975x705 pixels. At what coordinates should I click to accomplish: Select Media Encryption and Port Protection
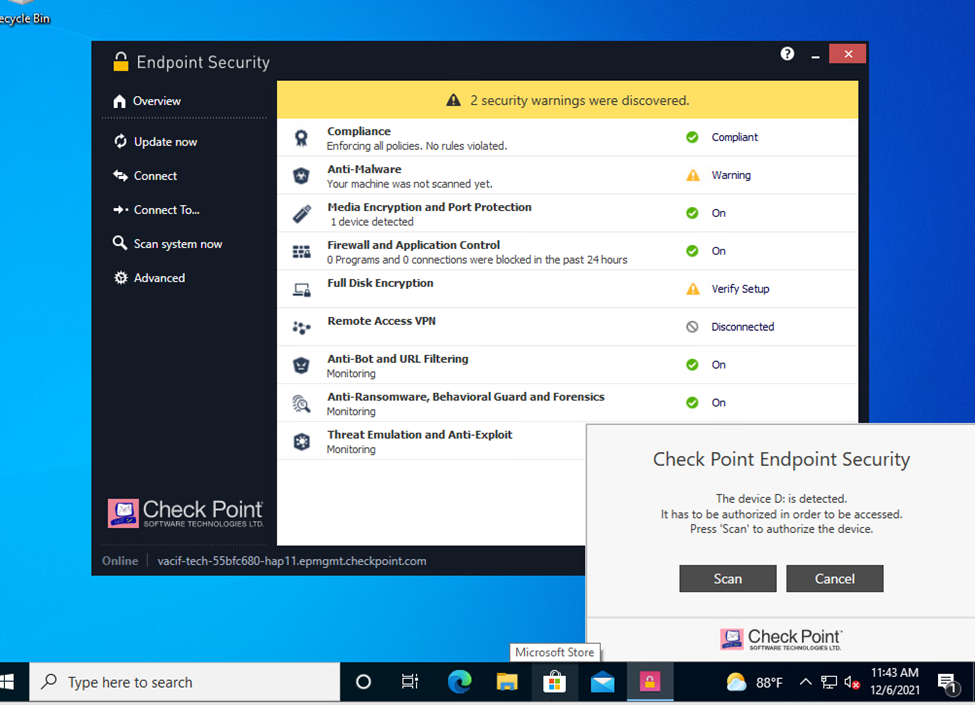click(x=430, y=207)
